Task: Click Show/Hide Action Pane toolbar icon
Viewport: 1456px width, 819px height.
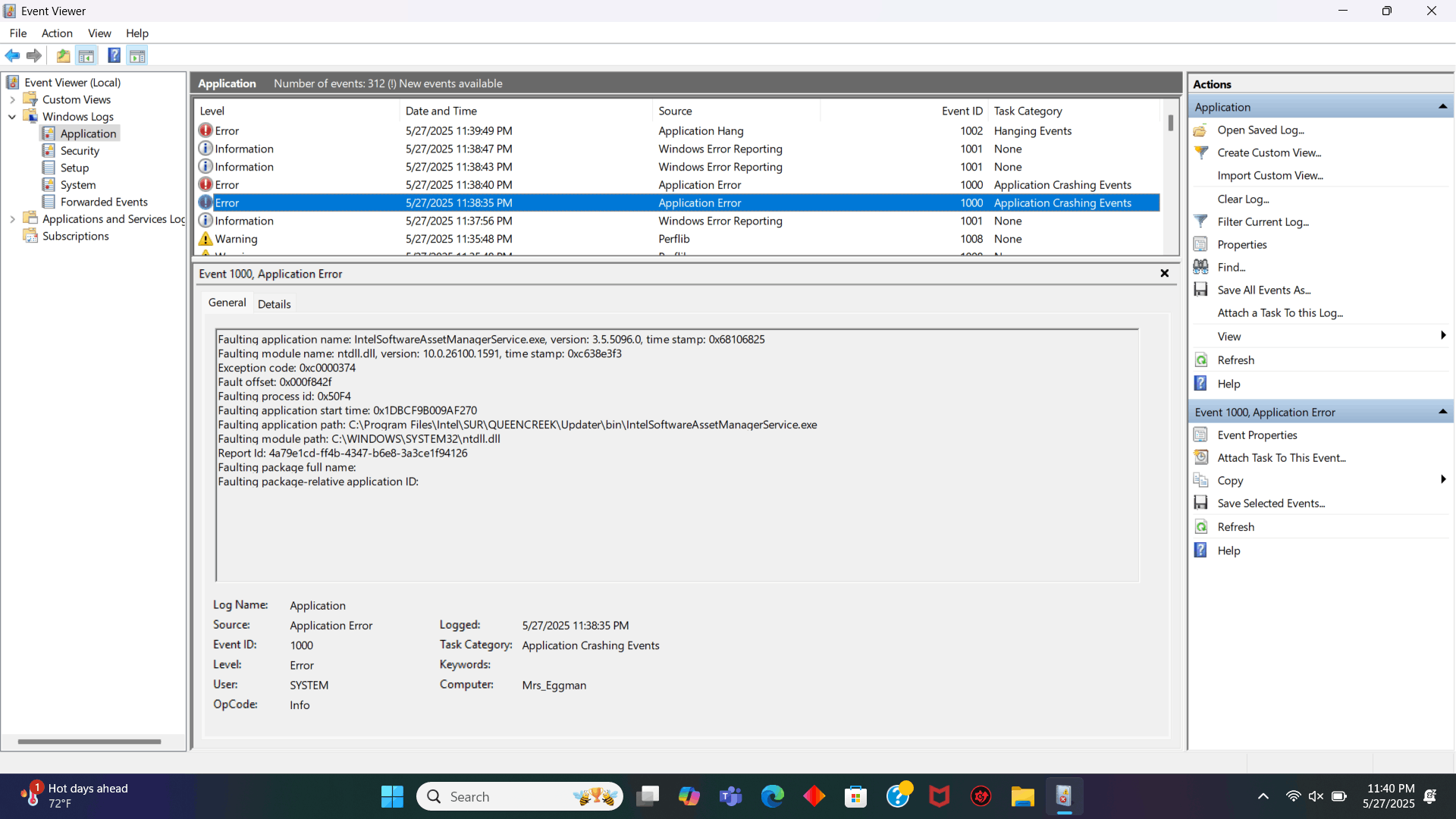Action: [137, 55]
